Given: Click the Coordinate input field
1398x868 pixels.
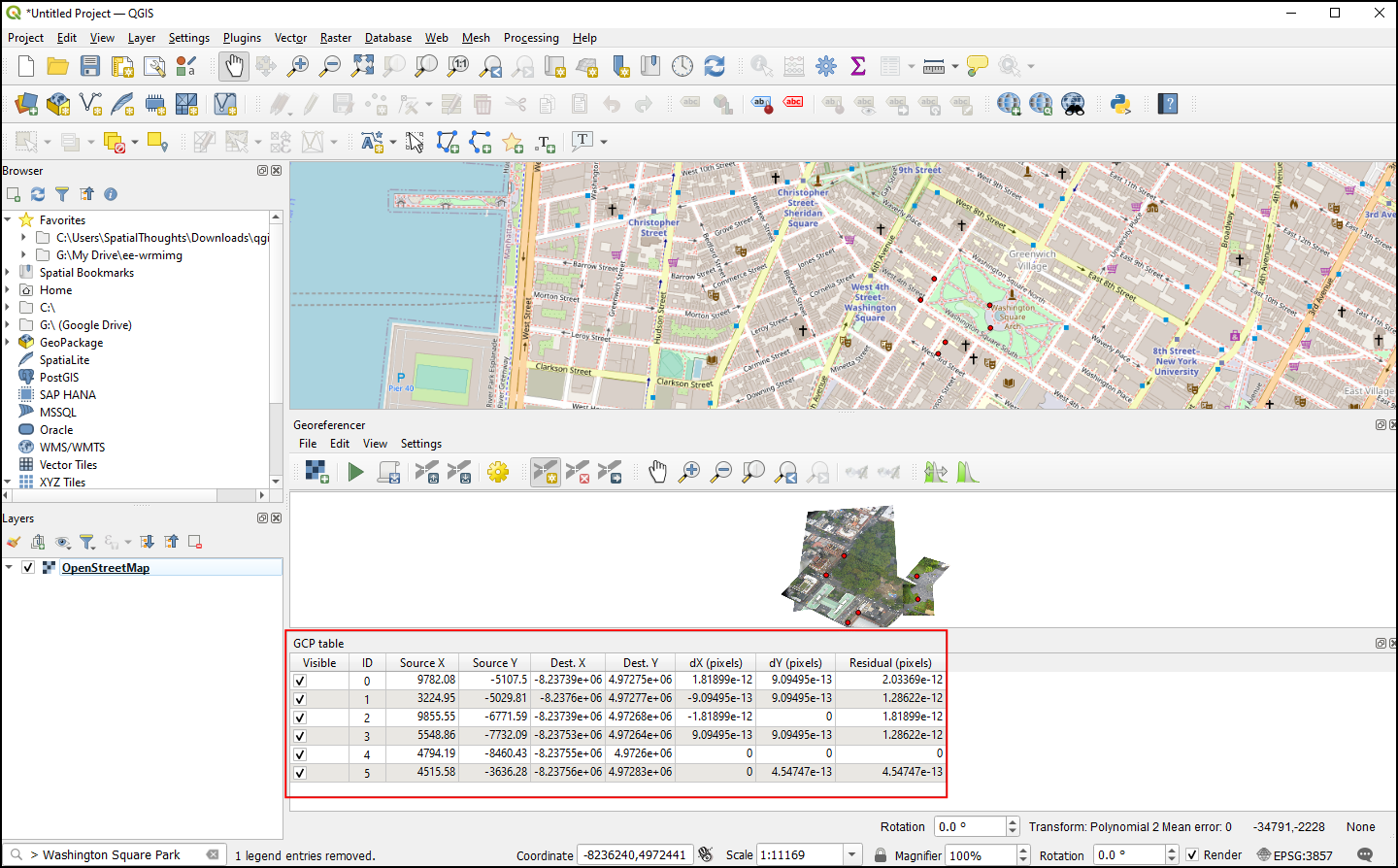Looking at the screenshot, I should tap(635, 855).
